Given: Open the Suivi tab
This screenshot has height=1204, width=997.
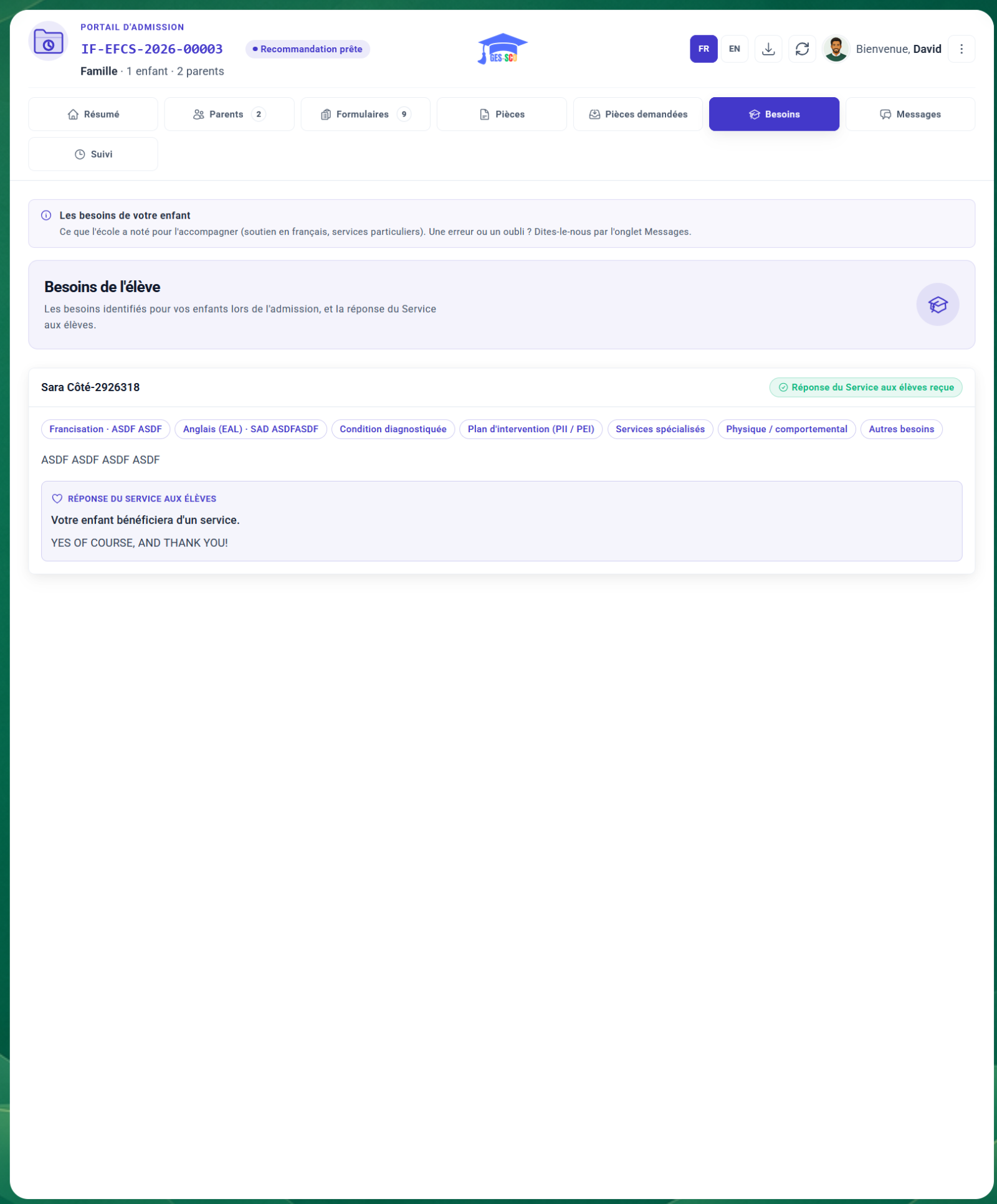Looking at the screenshot, I should pos(93,154).
